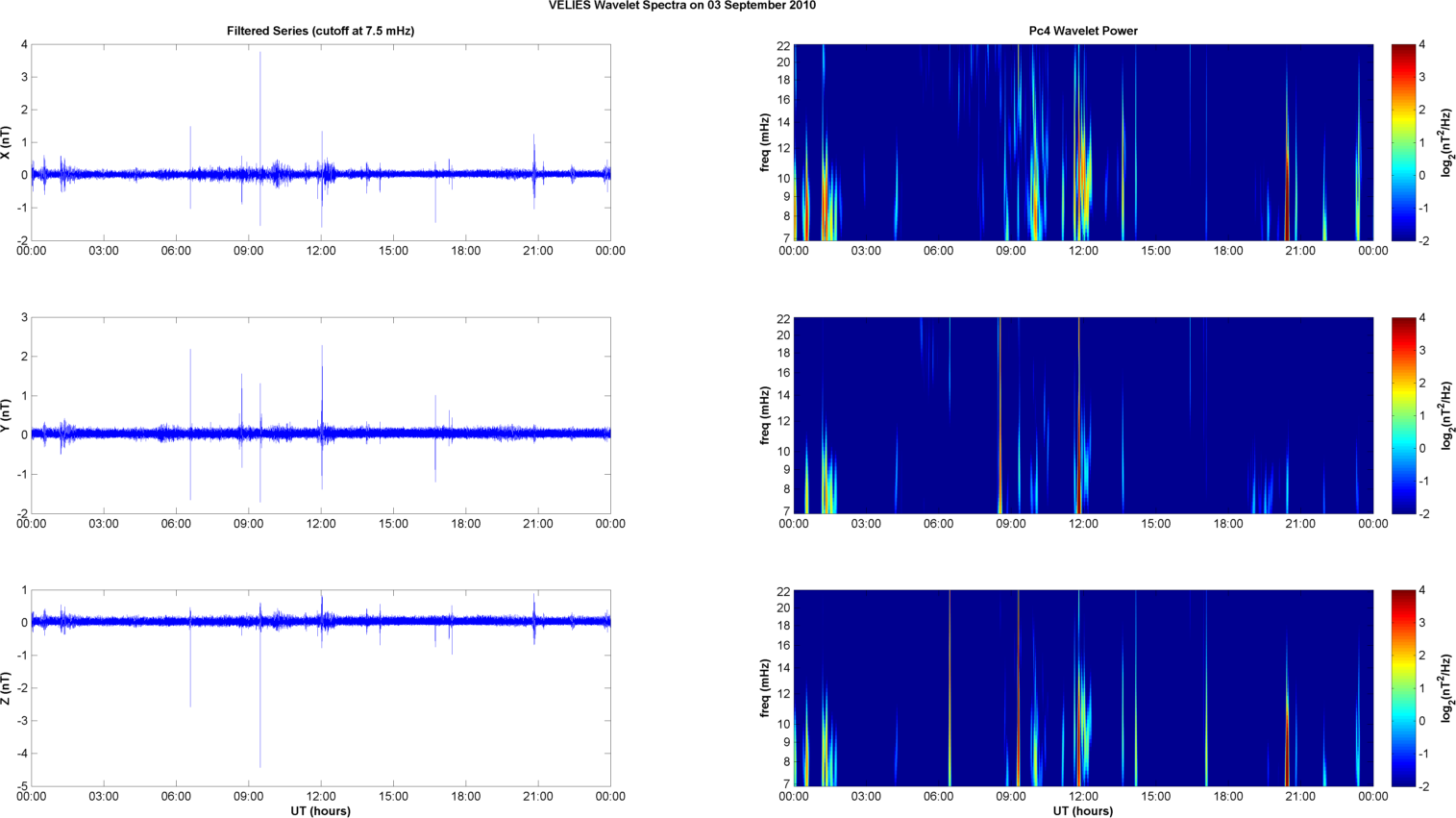Click the middle spectrogram's color bar
The width and height of the screenshot is (1456, 818).
(1403, 415)
